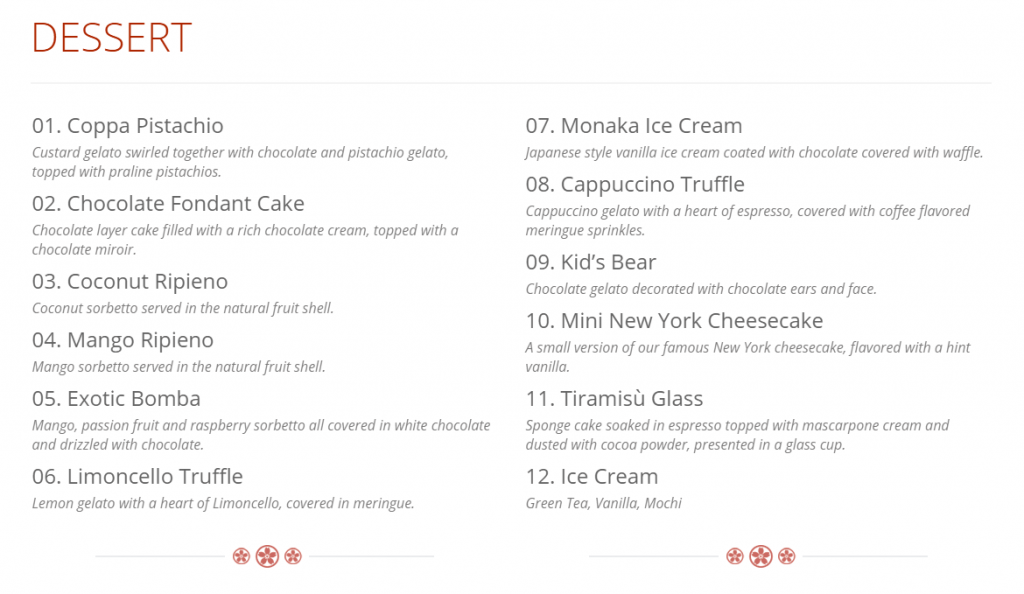Click the leftmost small flower under Limoncello Truffle

tap(241, 556)
